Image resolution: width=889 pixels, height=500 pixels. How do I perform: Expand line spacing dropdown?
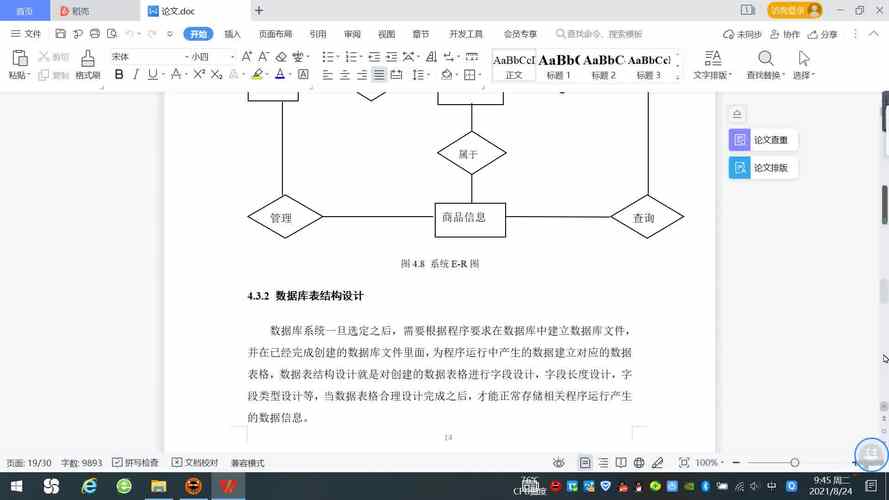pos(429,75)
